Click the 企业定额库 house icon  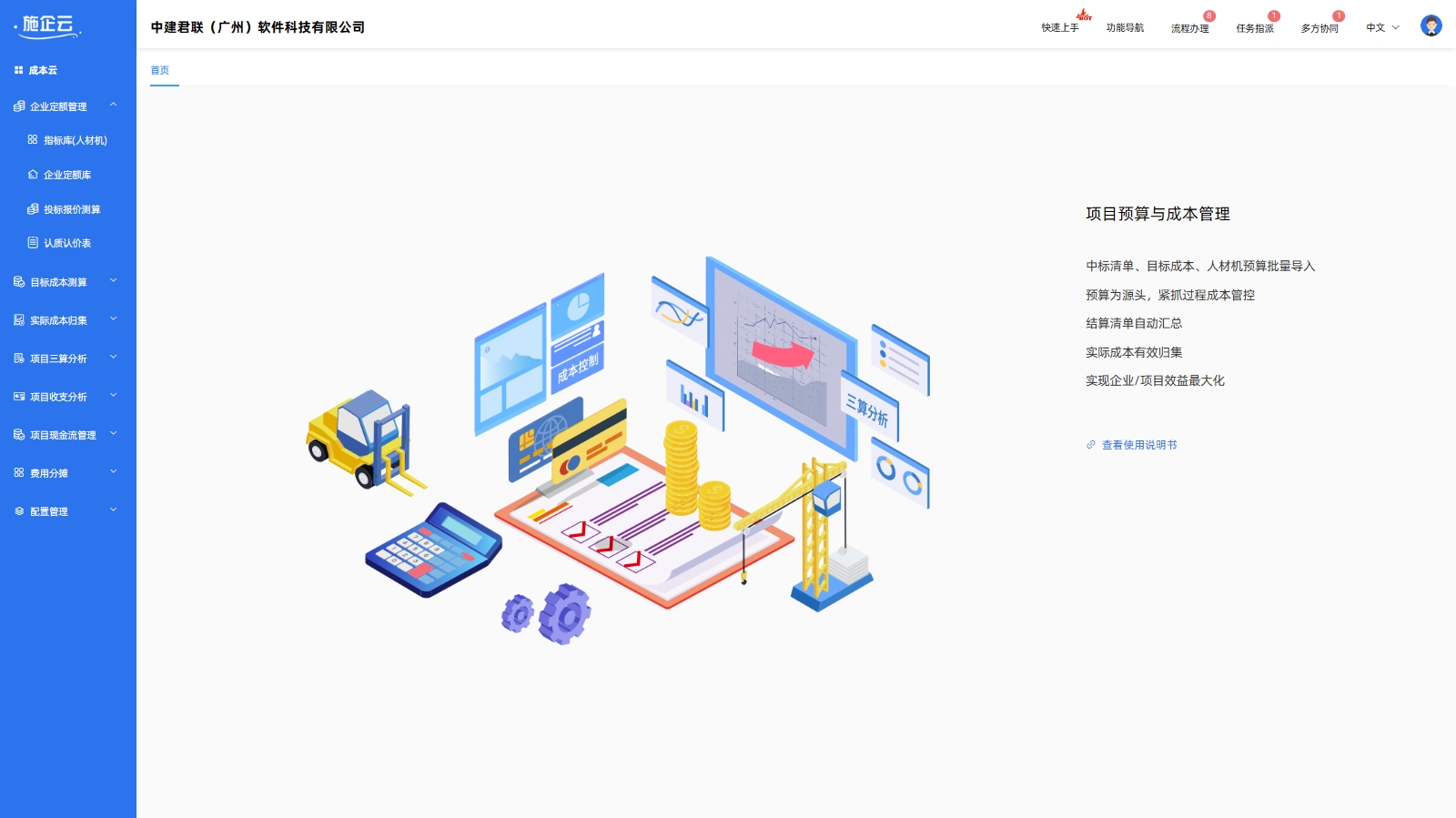(33, 175)
